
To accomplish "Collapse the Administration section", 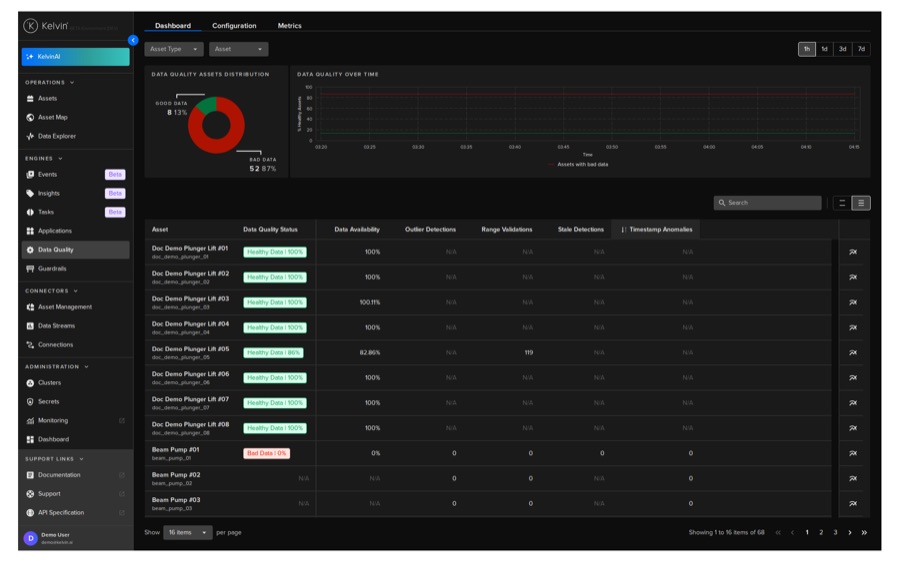I will pyautogui.click(x=57, y=367).
